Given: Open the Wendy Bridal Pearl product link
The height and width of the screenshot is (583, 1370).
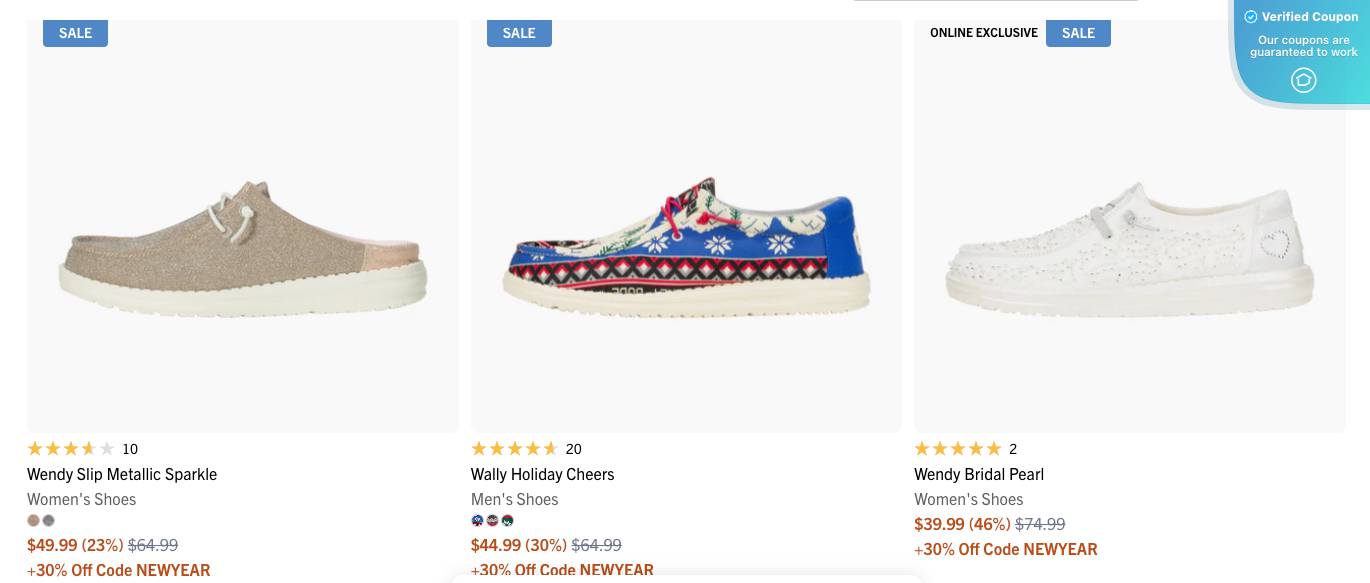Looking at the screenshot, I should [x=979, y=473].
